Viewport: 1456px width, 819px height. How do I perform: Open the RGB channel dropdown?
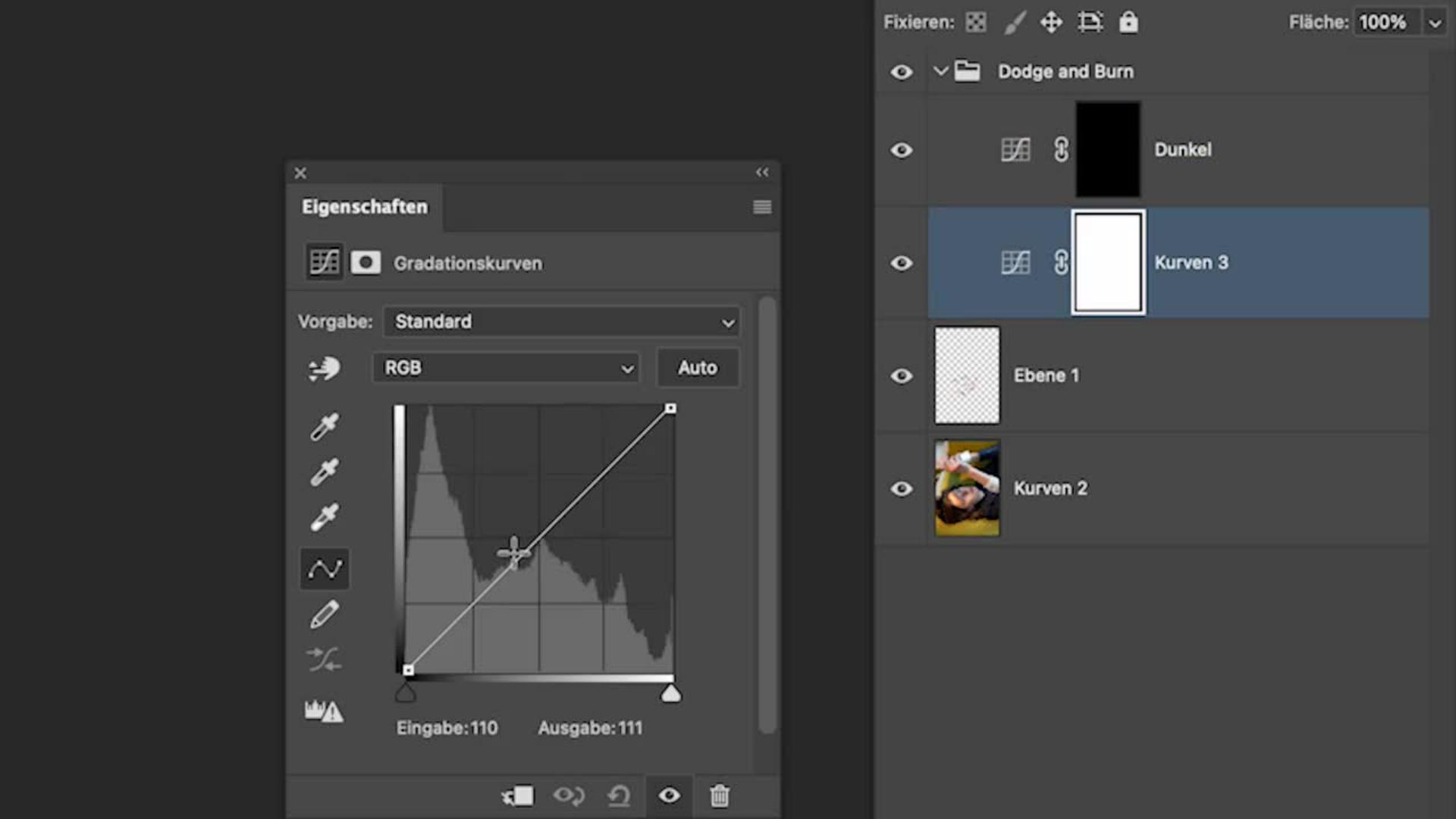(x=506, y=368)
